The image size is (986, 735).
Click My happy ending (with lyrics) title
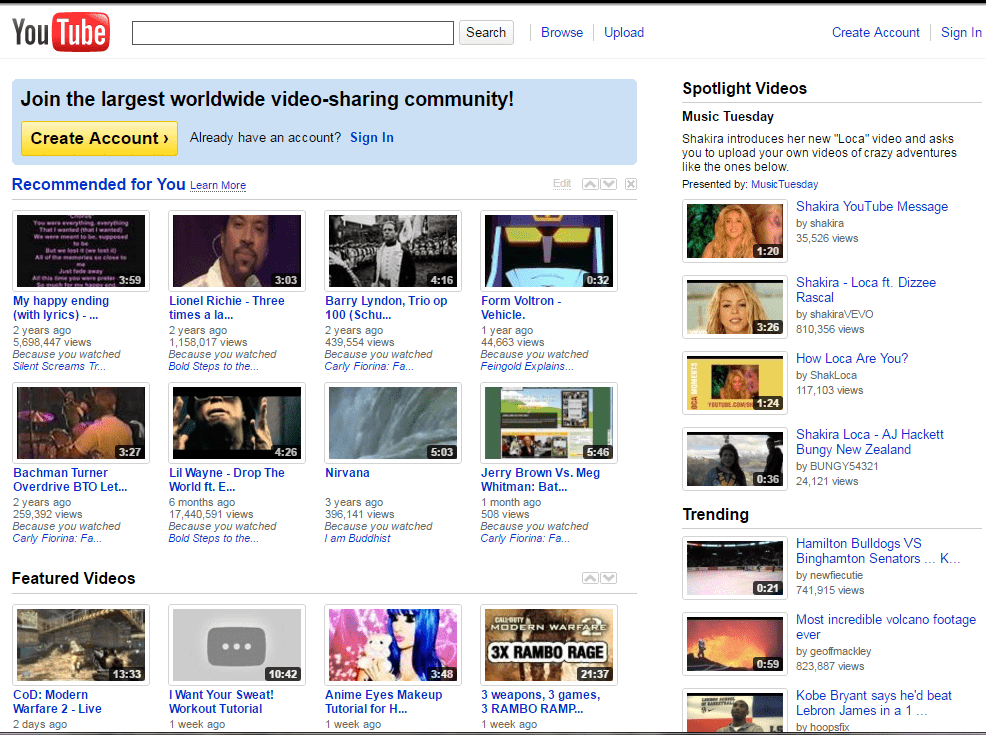coord(61,308)
